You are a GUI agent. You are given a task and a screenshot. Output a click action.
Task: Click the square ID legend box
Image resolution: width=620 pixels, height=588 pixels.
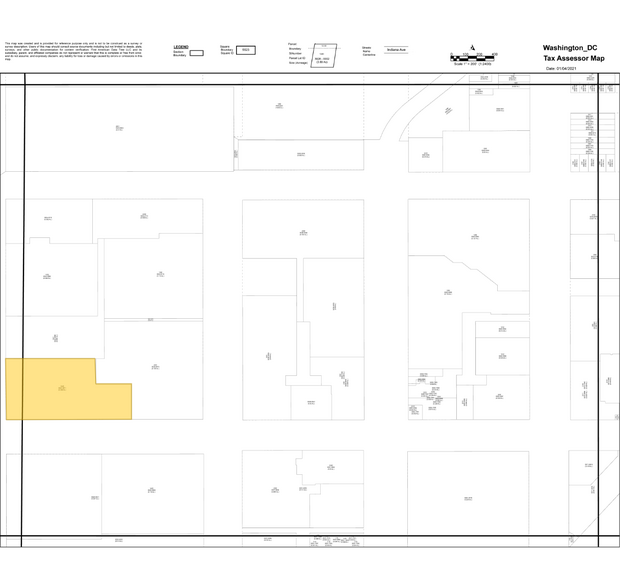[246, 50]
